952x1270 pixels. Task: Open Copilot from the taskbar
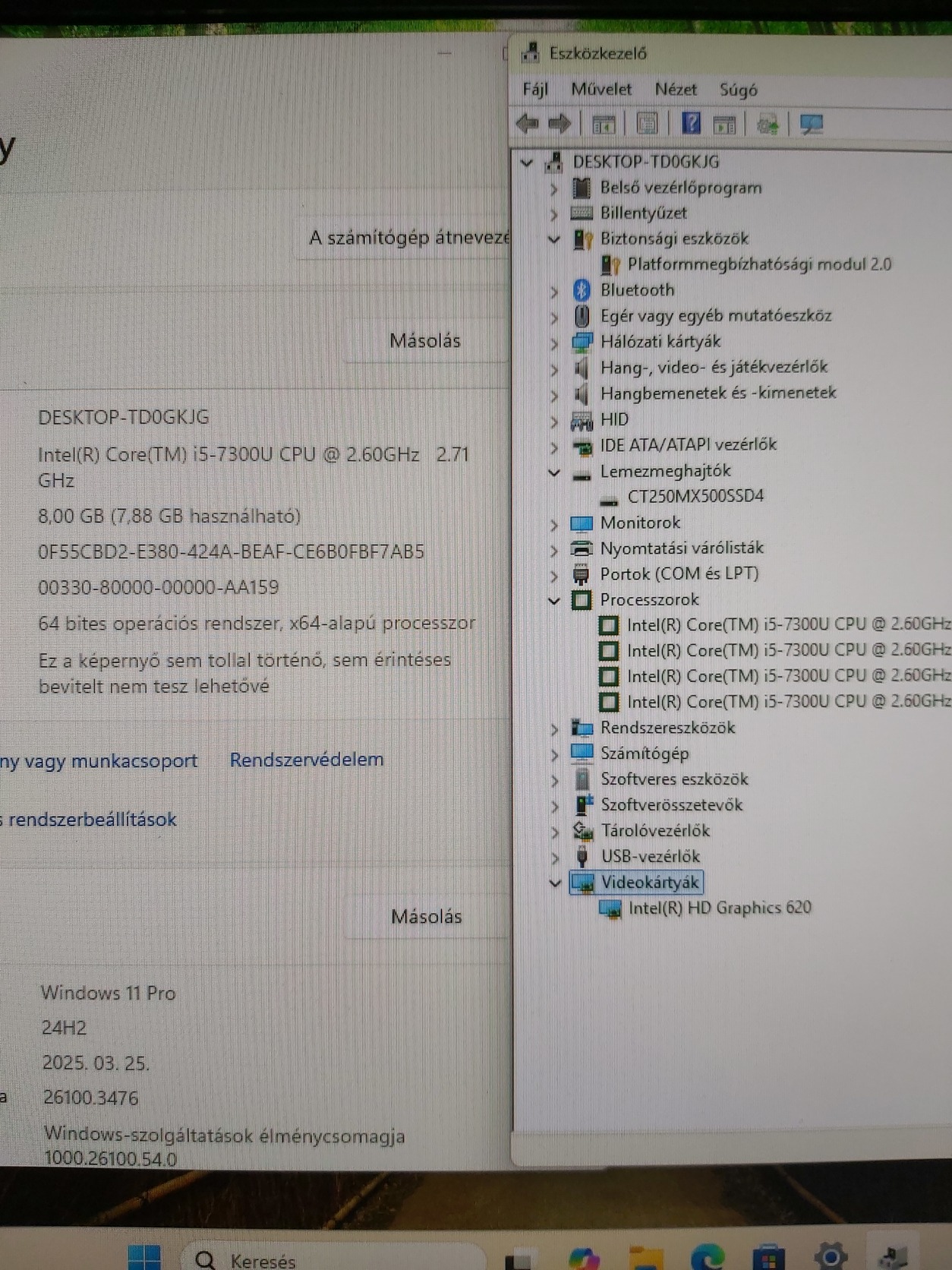point(583,1258)
